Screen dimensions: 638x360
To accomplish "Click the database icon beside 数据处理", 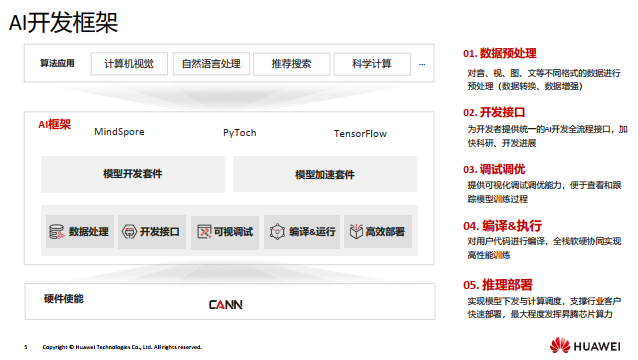I will click(57, 231).
